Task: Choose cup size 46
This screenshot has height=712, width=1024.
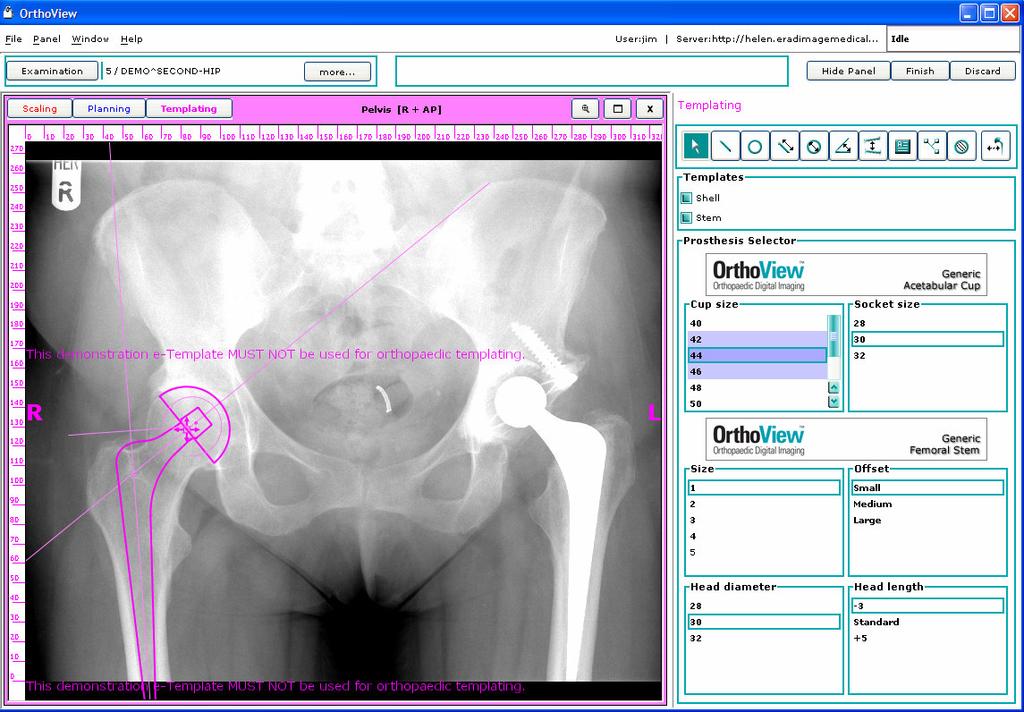Action: 758,372
